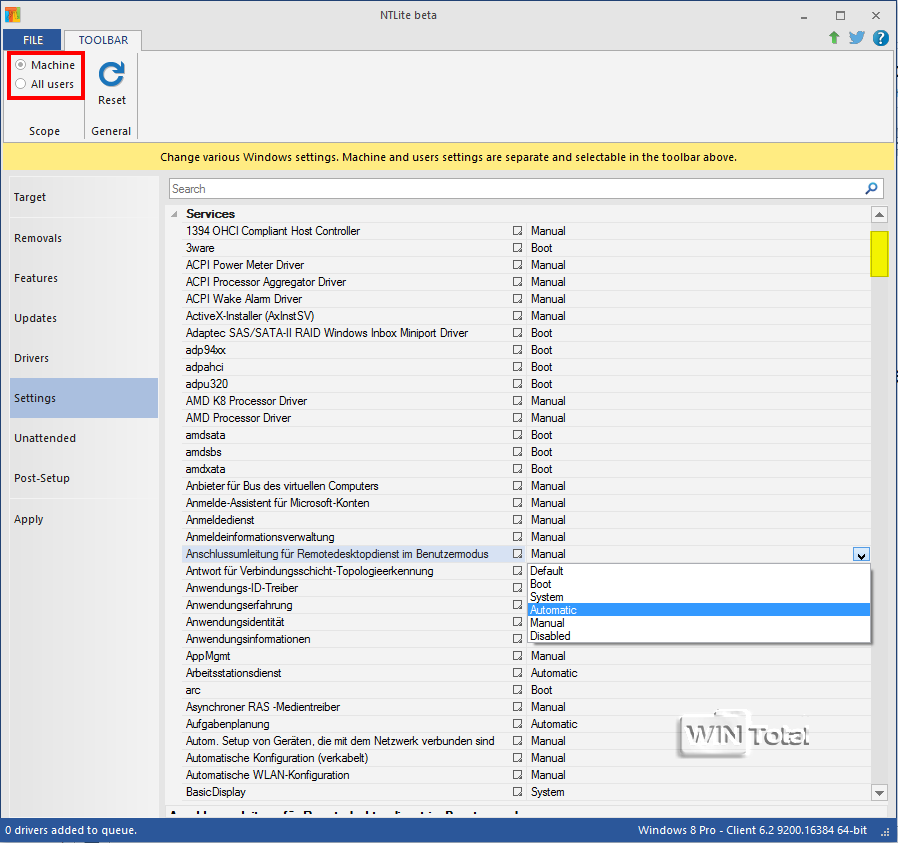Collapse the Services group
This screenshot has height=843, width=898.
(x=174, y=214)
